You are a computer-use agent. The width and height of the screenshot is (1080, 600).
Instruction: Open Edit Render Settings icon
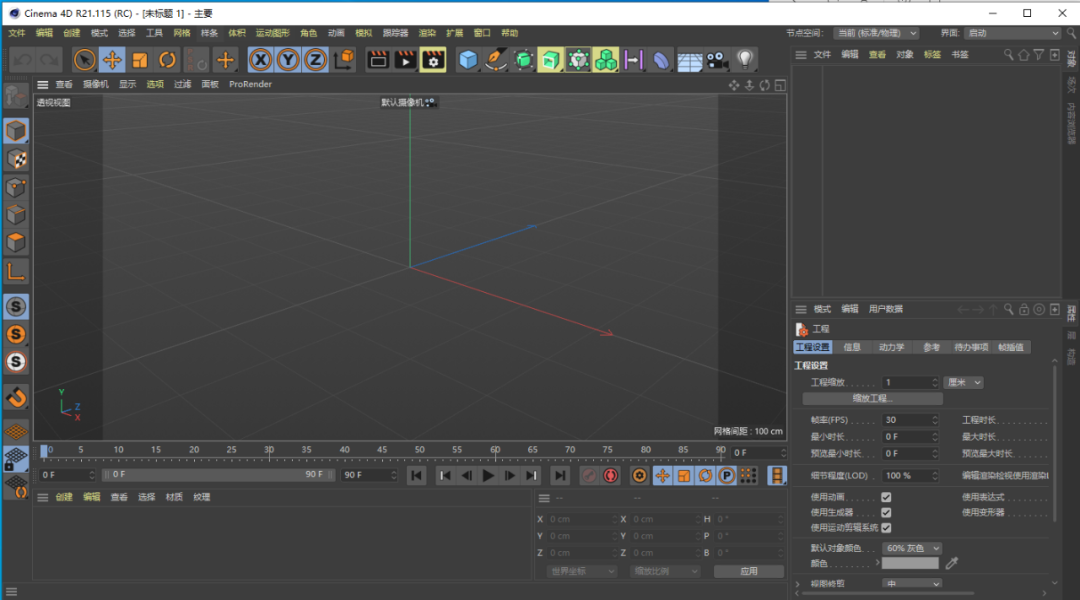[x=433, y=60]
